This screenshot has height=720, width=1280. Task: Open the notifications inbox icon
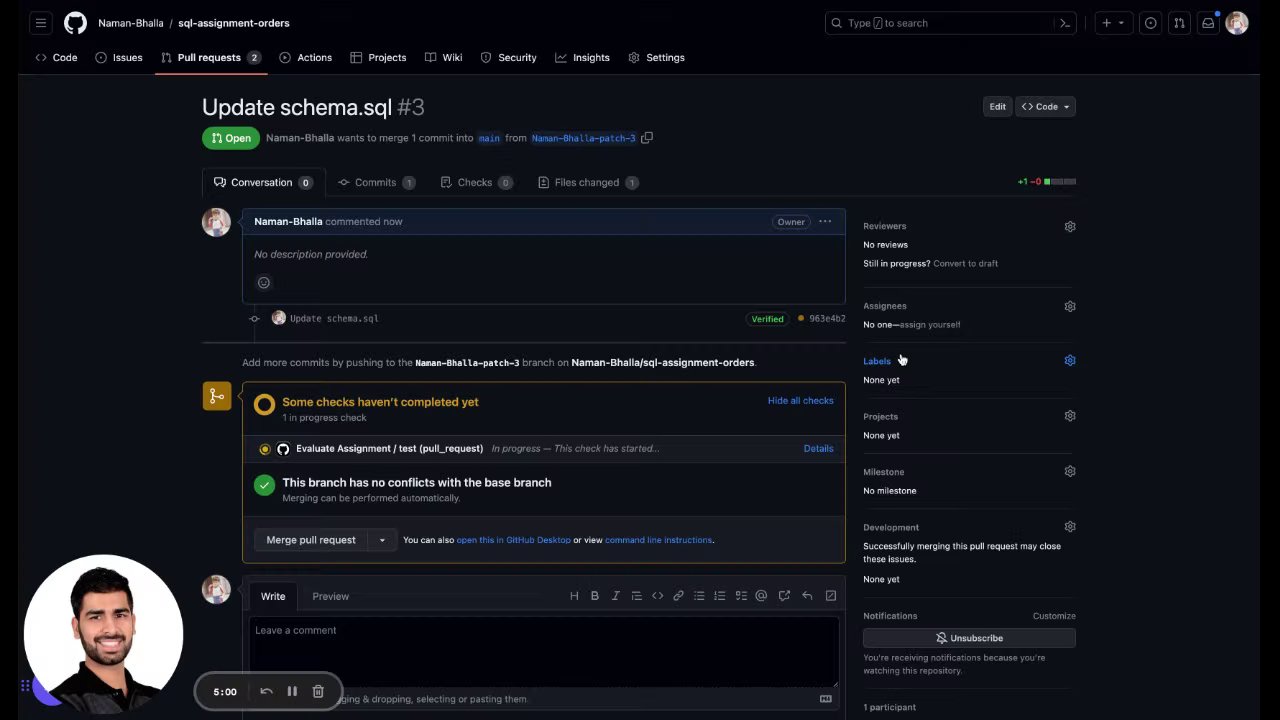pyautogui.click(x=1208, y=23)
